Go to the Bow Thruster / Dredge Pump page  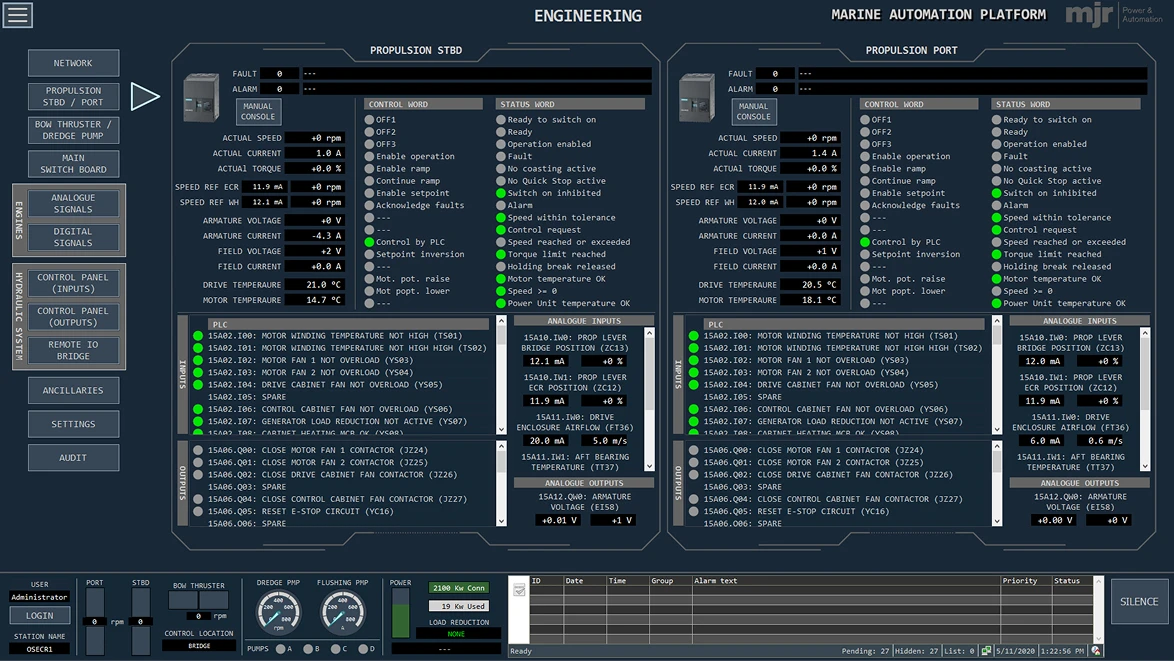click(x=73, y=130)
